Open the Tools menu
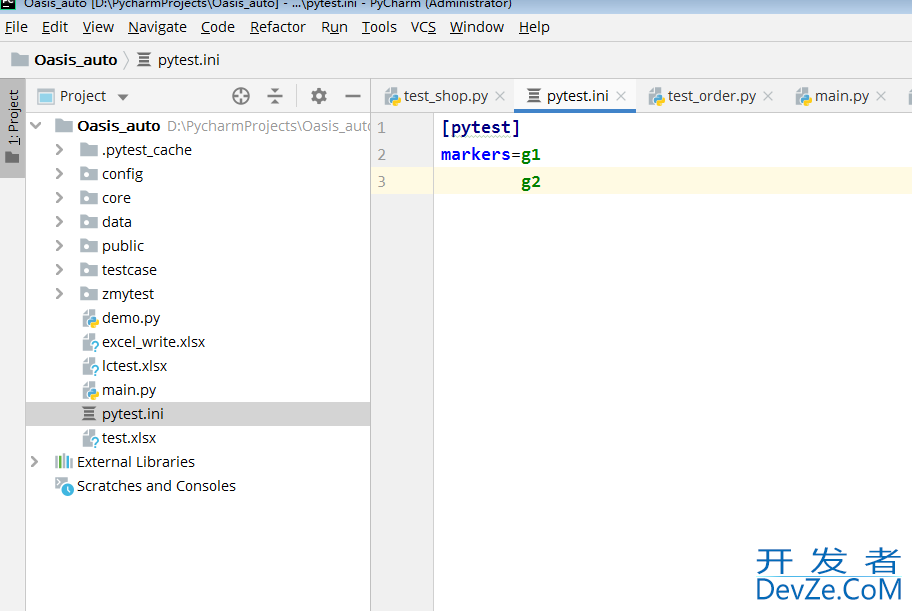Image resolution: width=912 pixels, height=611 pixels. click(x=379, y=27)
